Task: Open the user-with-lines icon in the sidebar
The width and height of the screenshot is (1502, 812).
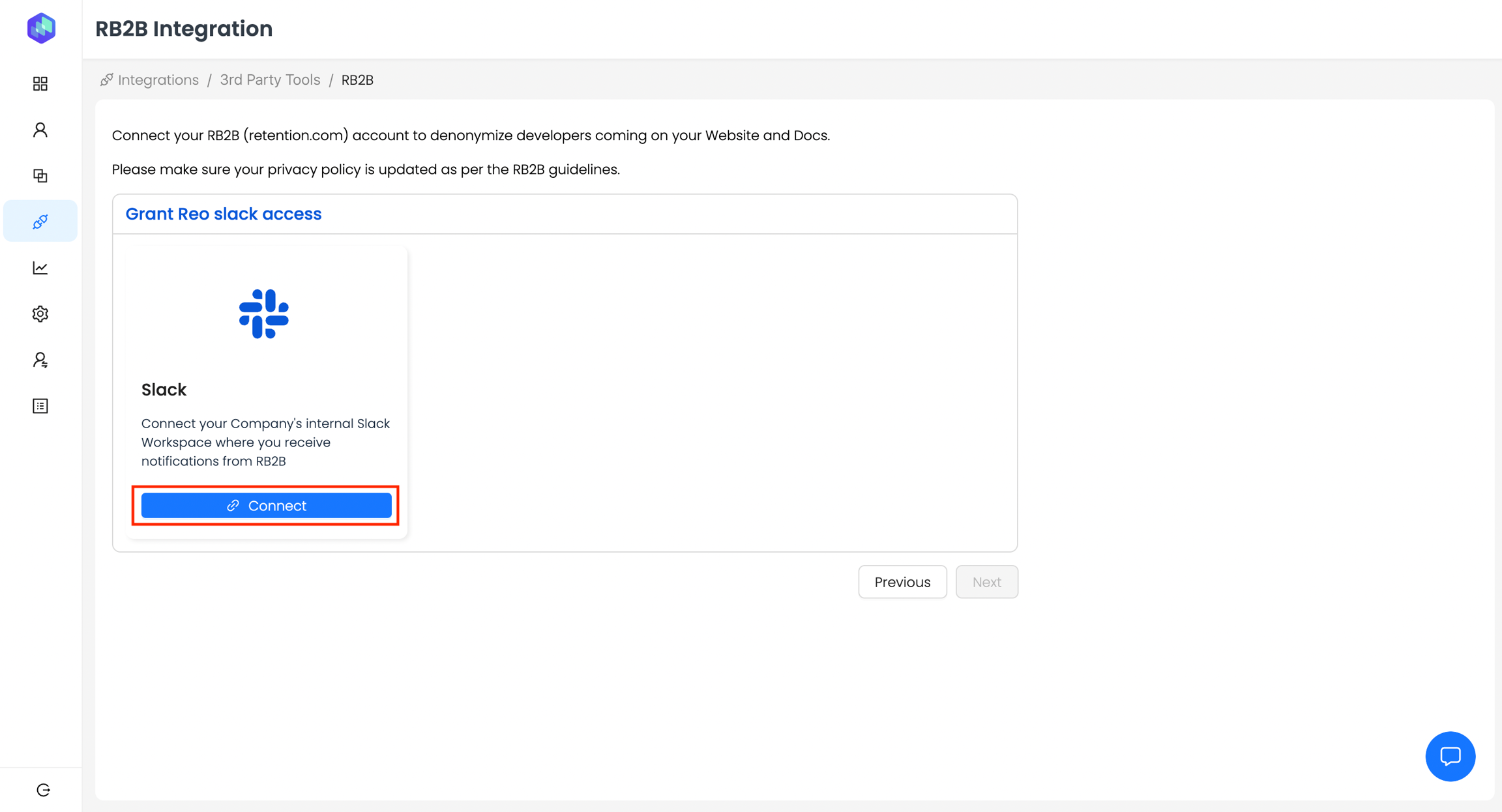Action: tap(40, 360)
